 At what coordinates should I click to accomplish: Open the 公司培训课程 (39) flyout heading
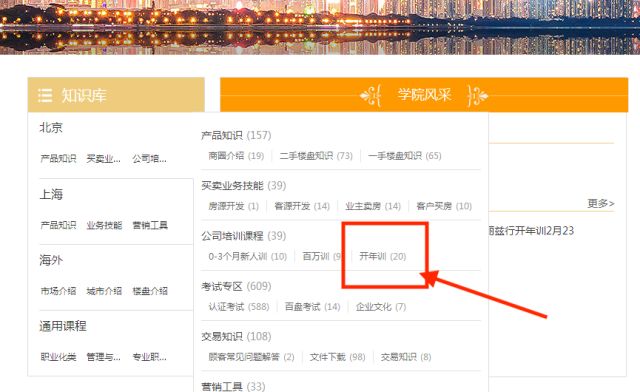pos(244,236)
